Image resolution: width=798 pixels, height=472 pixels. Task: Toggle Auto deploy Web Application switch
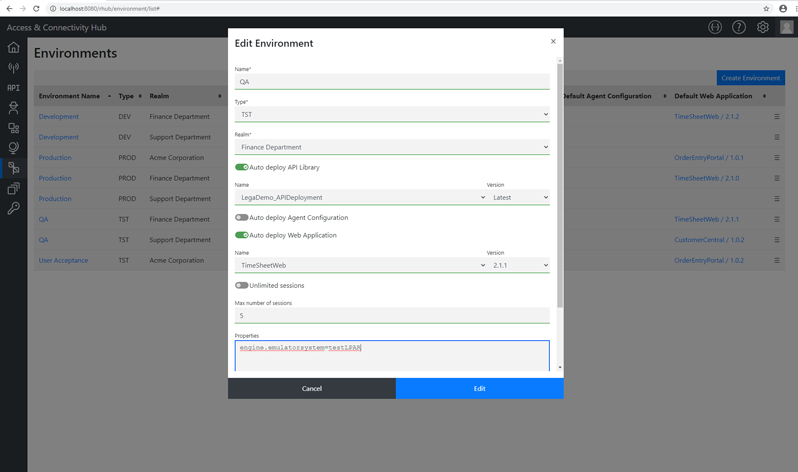click(242, 235)
